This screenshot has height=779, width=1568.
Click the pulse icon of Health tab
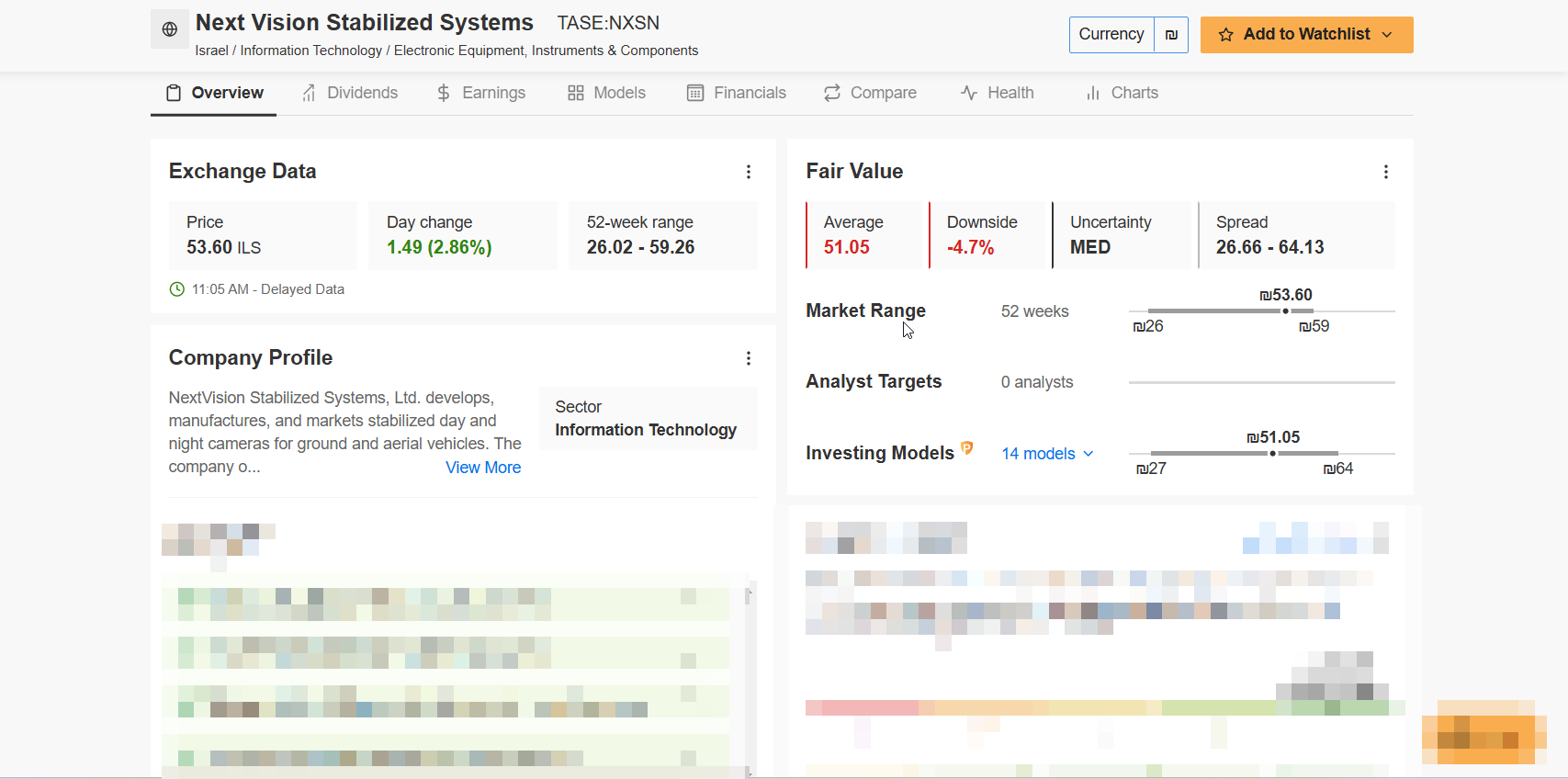click(969, 93)
